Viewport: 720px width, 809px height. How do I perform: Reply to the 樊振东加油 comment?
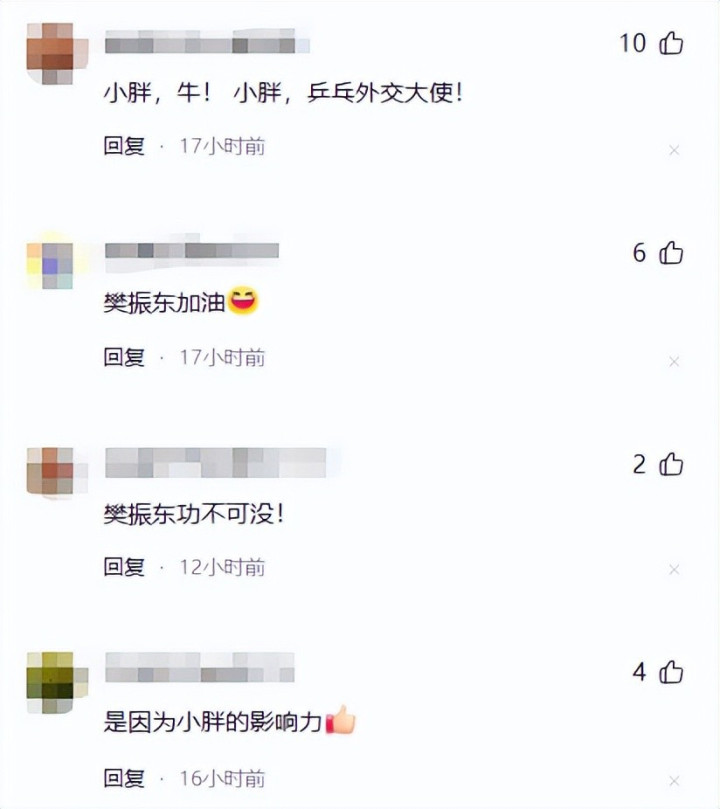pyautogui.click(x=124, y=357)
